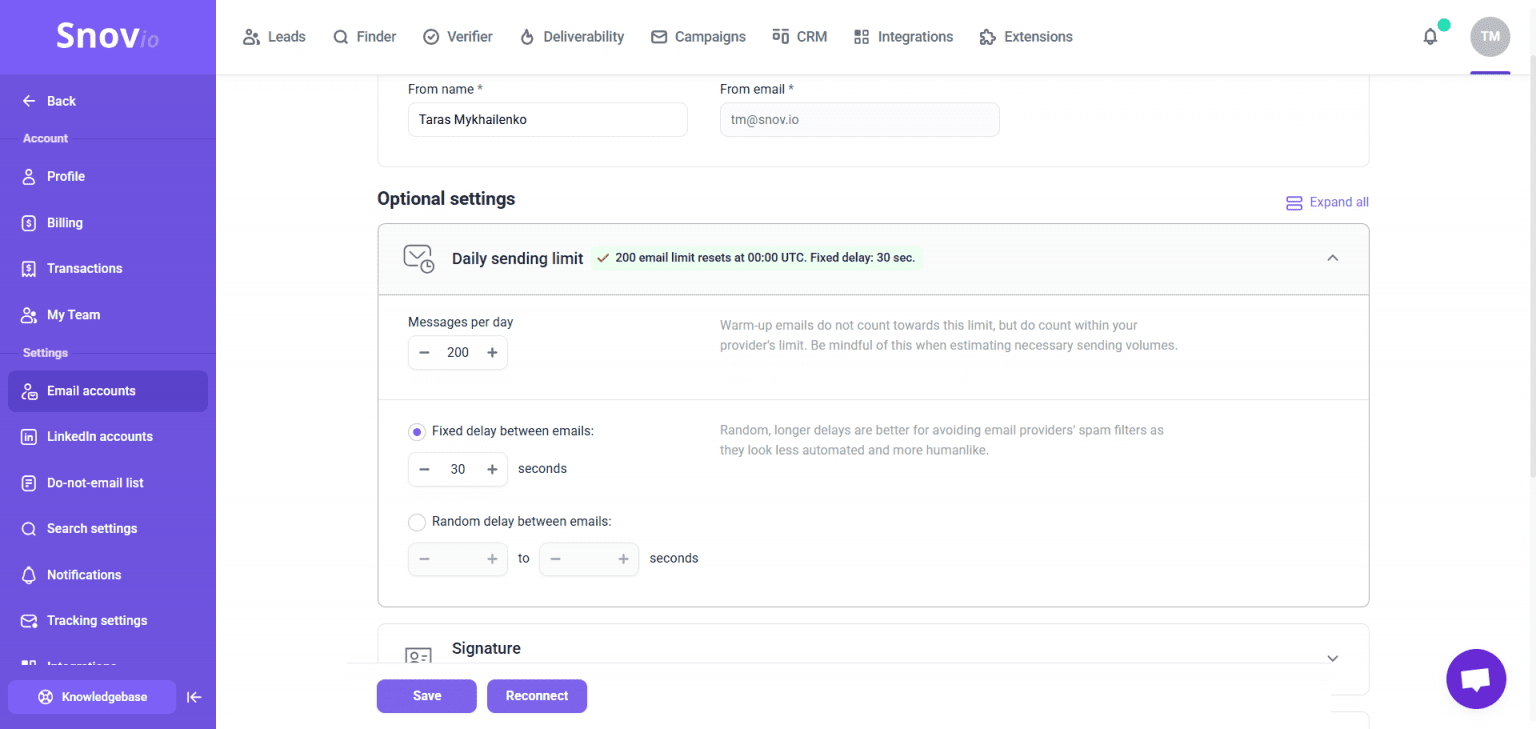
Task: Expand the Signature section
Action: 1332,658
